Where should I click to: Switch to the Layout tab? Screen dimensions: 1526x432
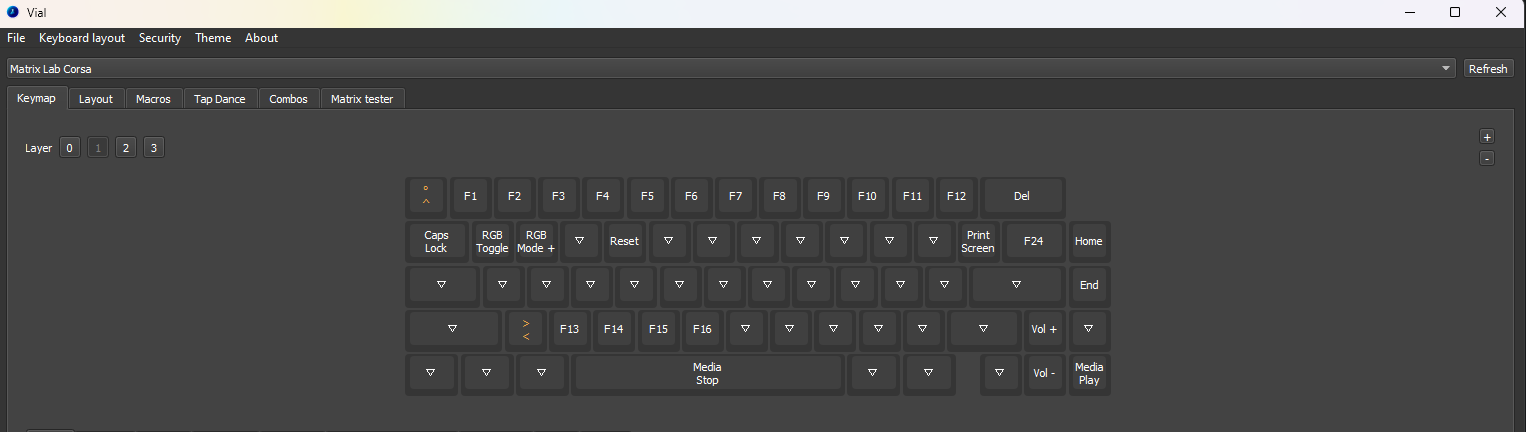click(96, 99)
